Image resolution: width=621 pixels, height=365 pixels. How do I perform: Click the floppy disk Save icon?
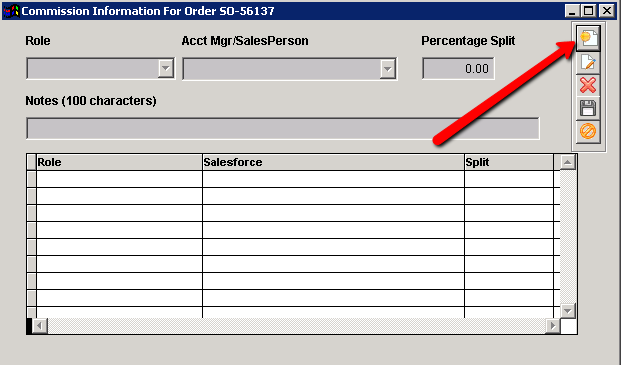[x=588, y=108]
